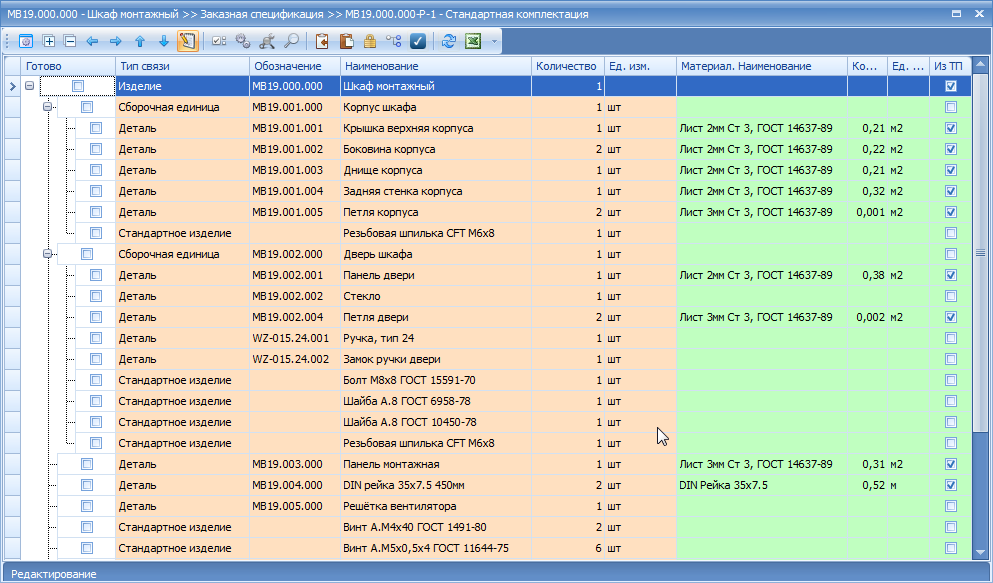Toggle Из ТП checkbox for Замок ручки двери
This screenshot has height=583, width=993.
951,359
